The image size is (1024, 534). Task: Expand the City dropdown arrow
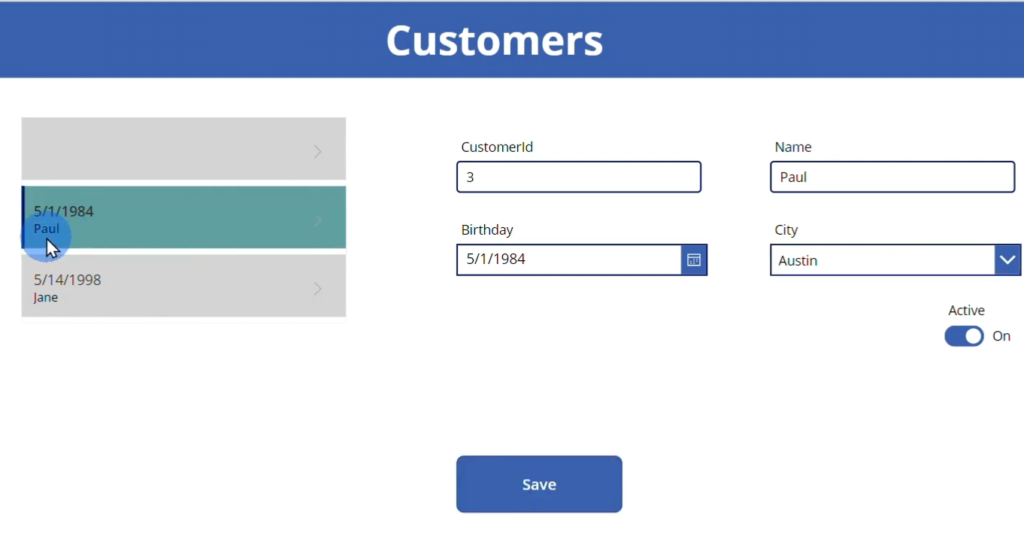click(x=1008, y=260)
